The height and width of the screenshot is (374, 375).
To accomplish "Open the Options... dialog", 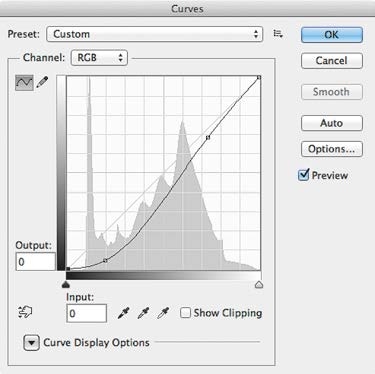I will point(332,149).
